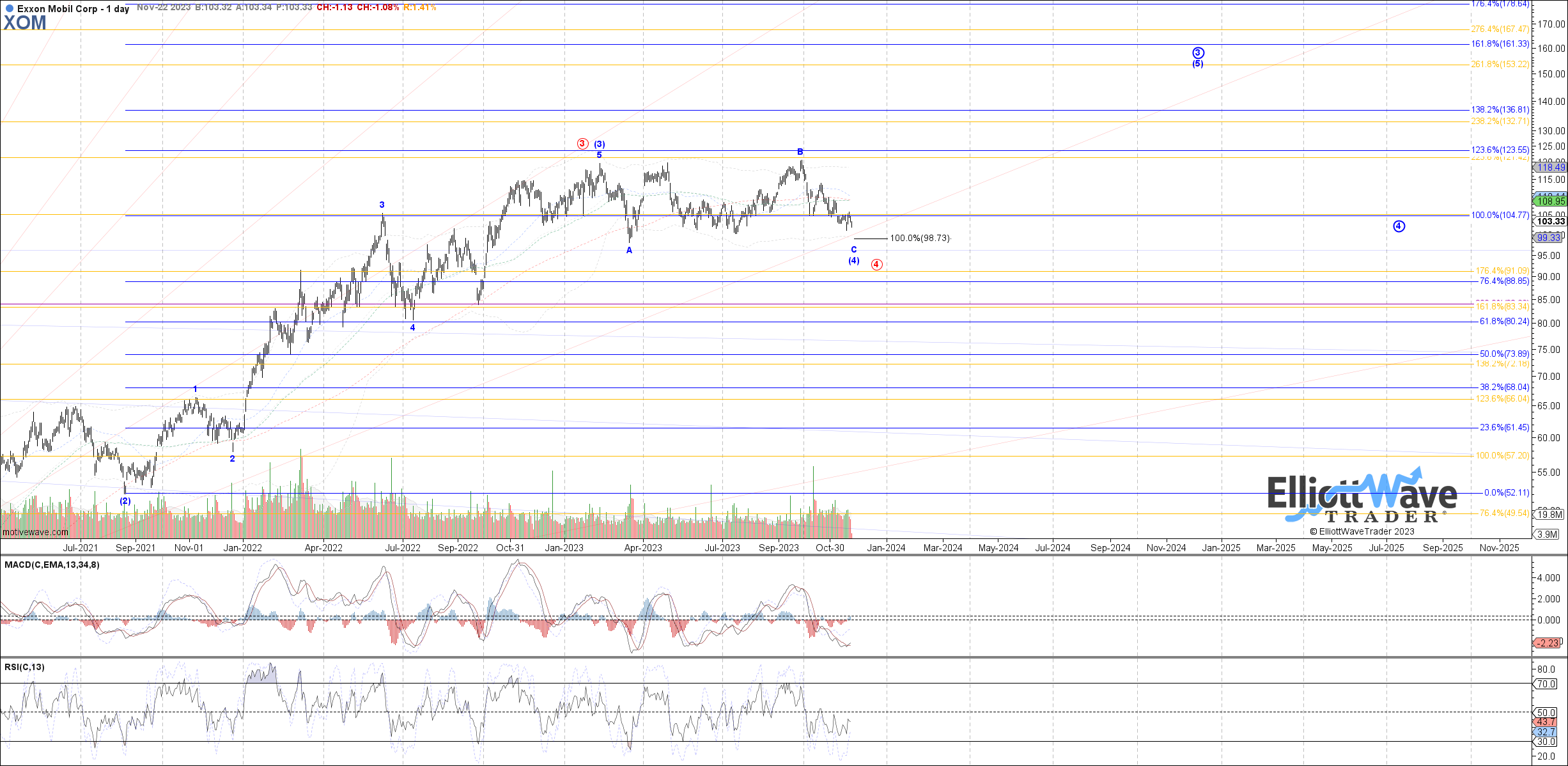Select the yellow 100.0%(57.20) label
This screenshot has height=766, width=1568.
1502,455
